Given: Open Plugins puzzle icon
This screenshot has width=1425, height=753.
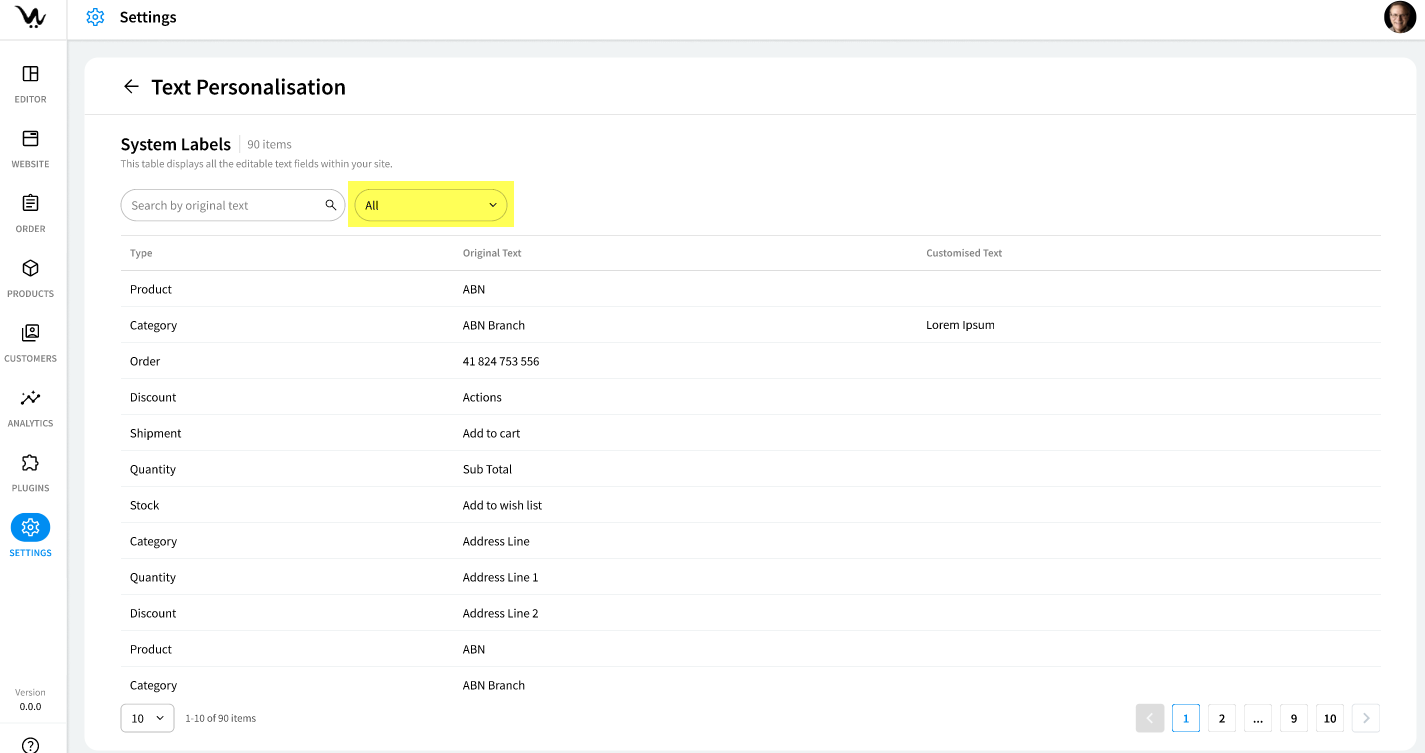Looking at the screenshot, I should pos(30,463).
